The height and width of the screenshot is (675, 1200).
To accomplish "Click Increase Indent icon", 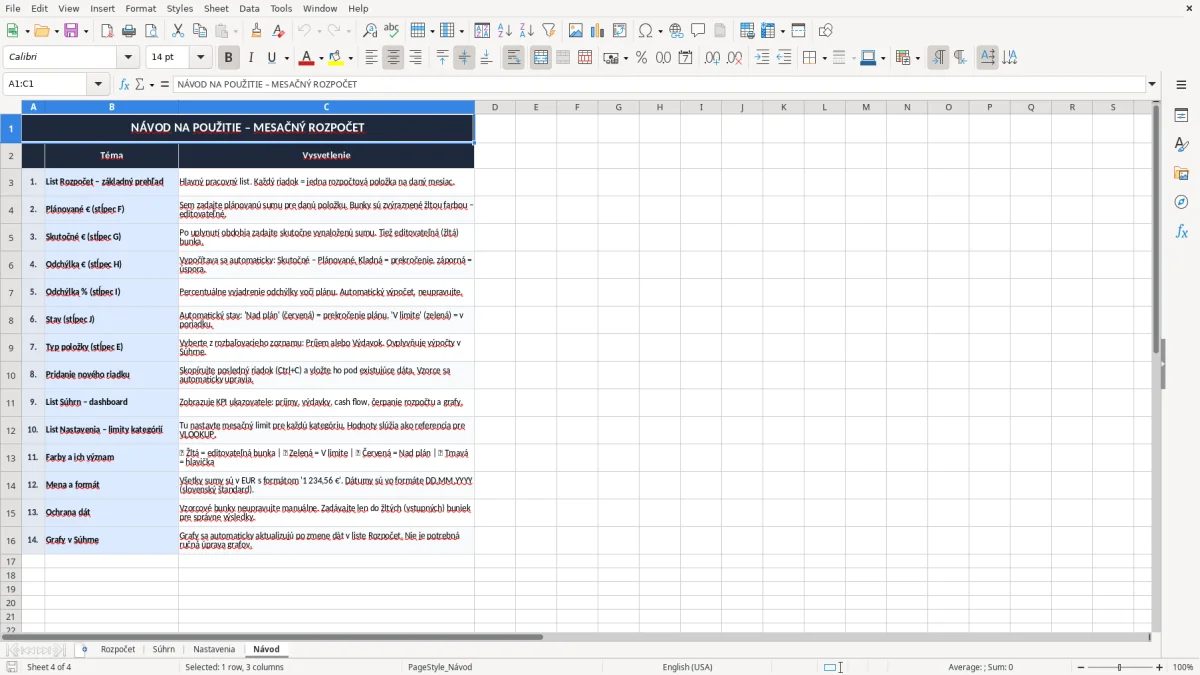I will tap(762, 58).
